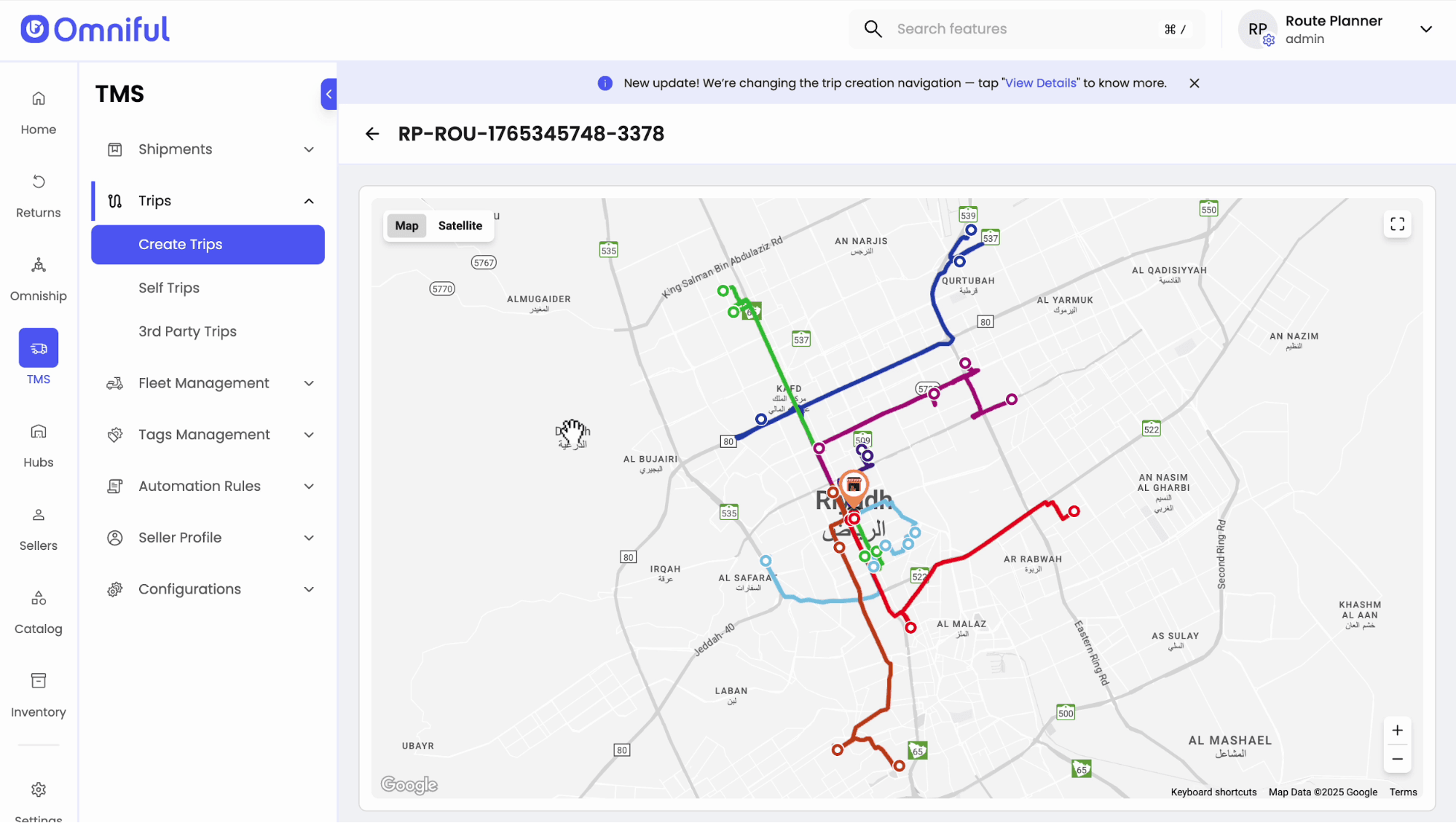The width and height of the screenshot is (1456, 823).
Task: Select the Map view type
Action: (406, 226)
